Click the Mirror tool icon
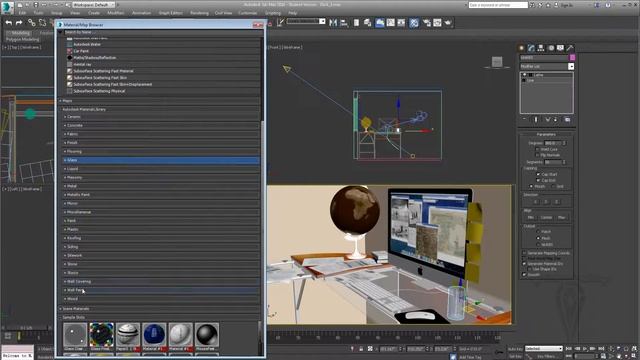This screenshot has height=360, width=640. click(333, 23)
